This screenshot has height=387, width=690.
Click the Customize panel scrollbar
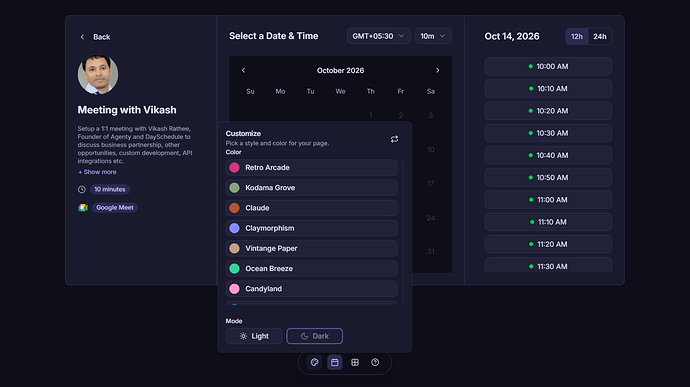coord(403,231)
